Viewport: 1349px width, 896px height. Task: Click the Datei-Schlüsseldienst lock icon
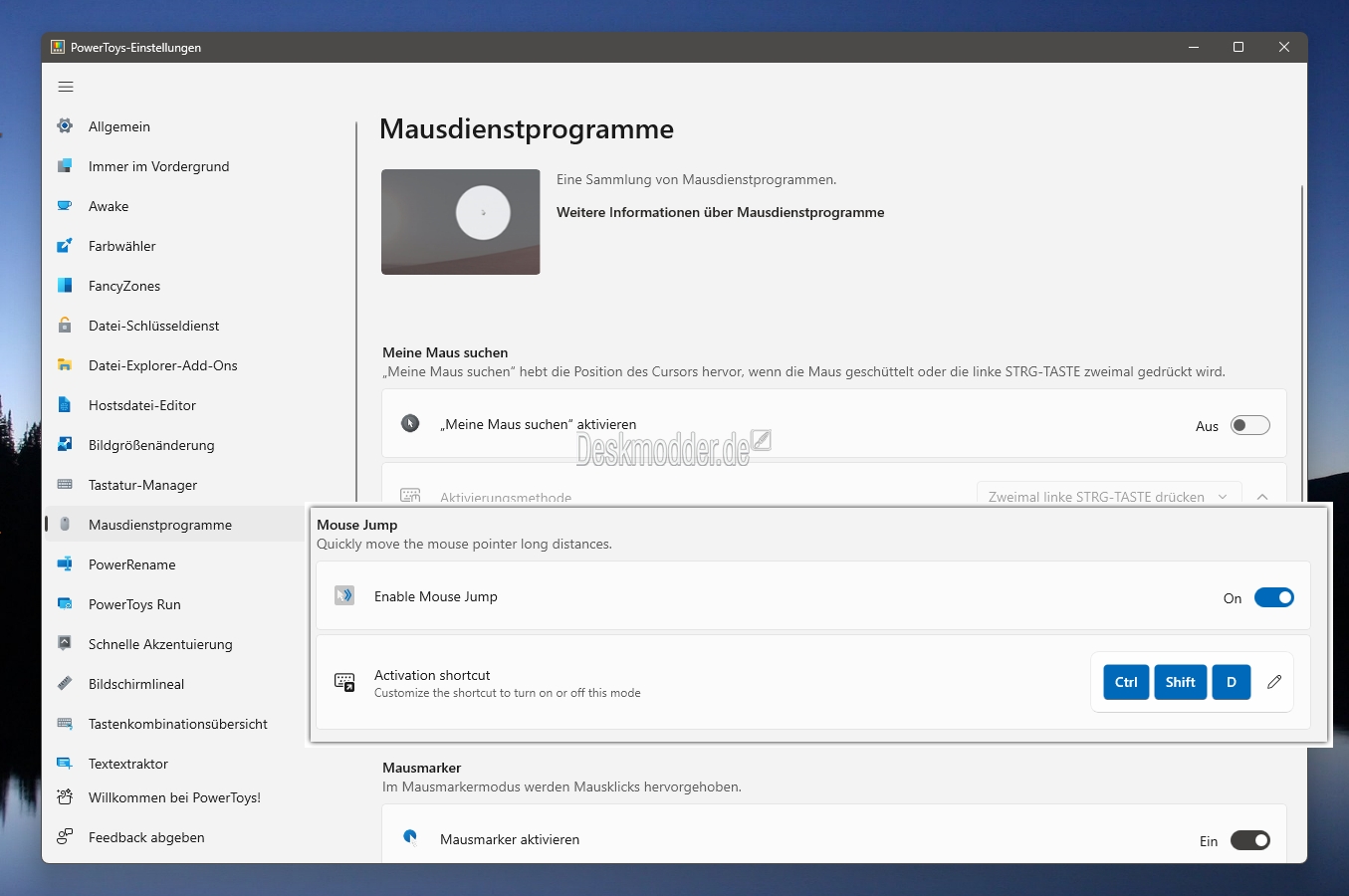65,326
